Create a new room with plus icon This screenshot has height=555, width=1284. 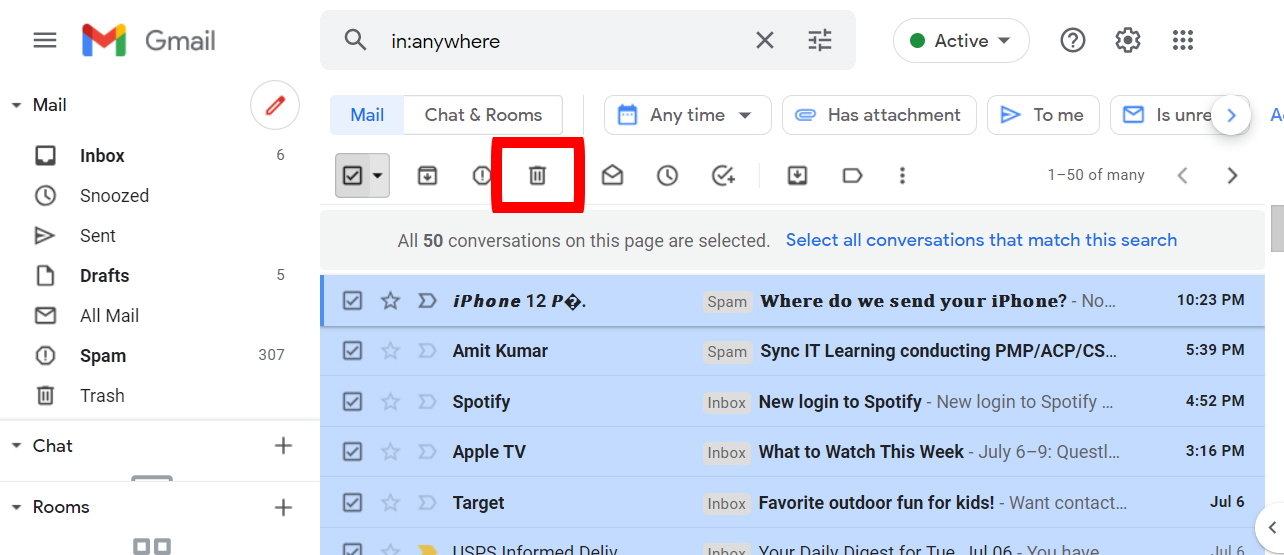point(283,507)
